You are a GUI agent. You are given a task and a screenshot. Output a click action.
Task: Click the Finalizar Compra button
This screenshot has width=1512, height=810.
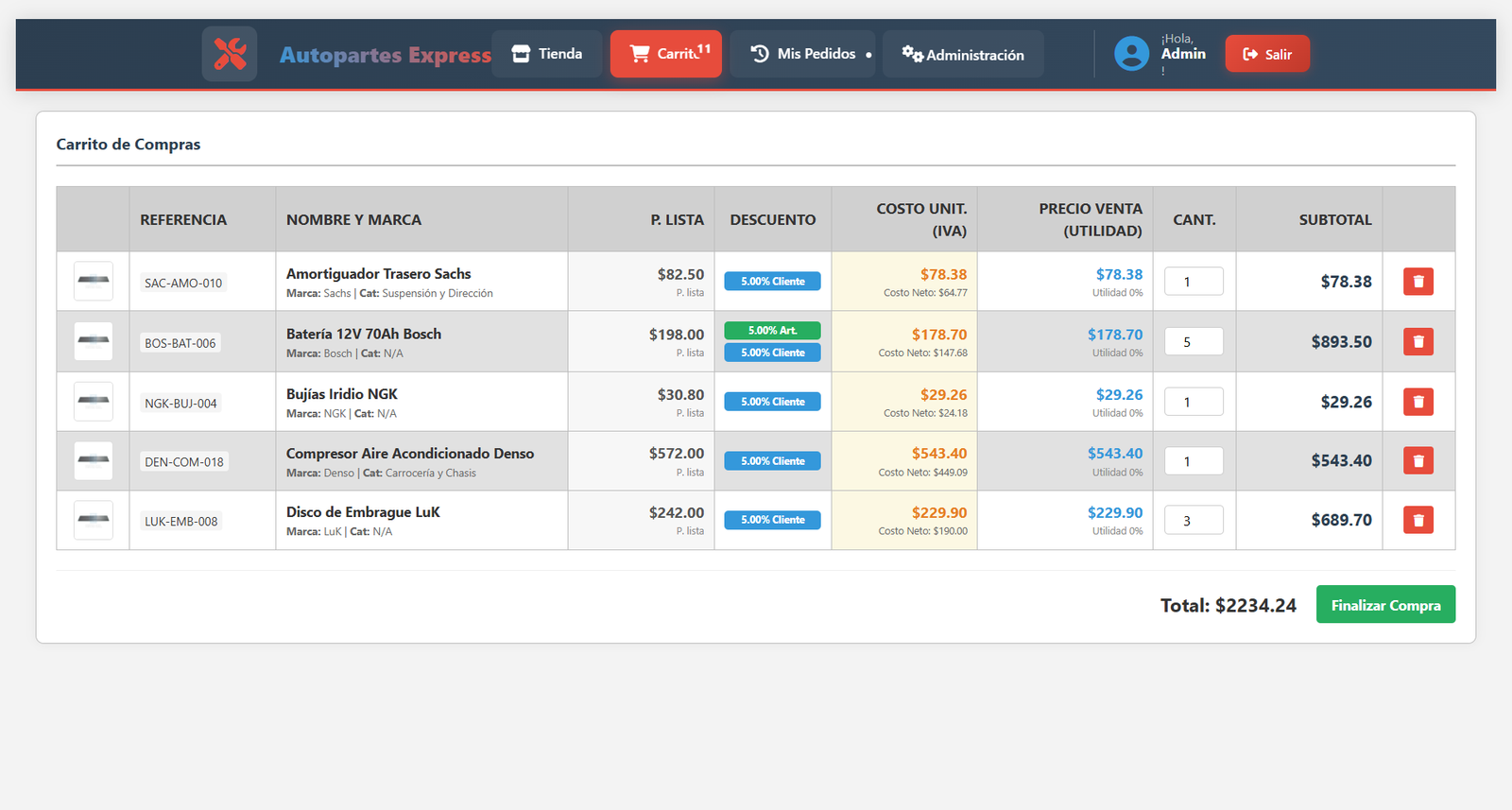click(x=1385, y=605)
